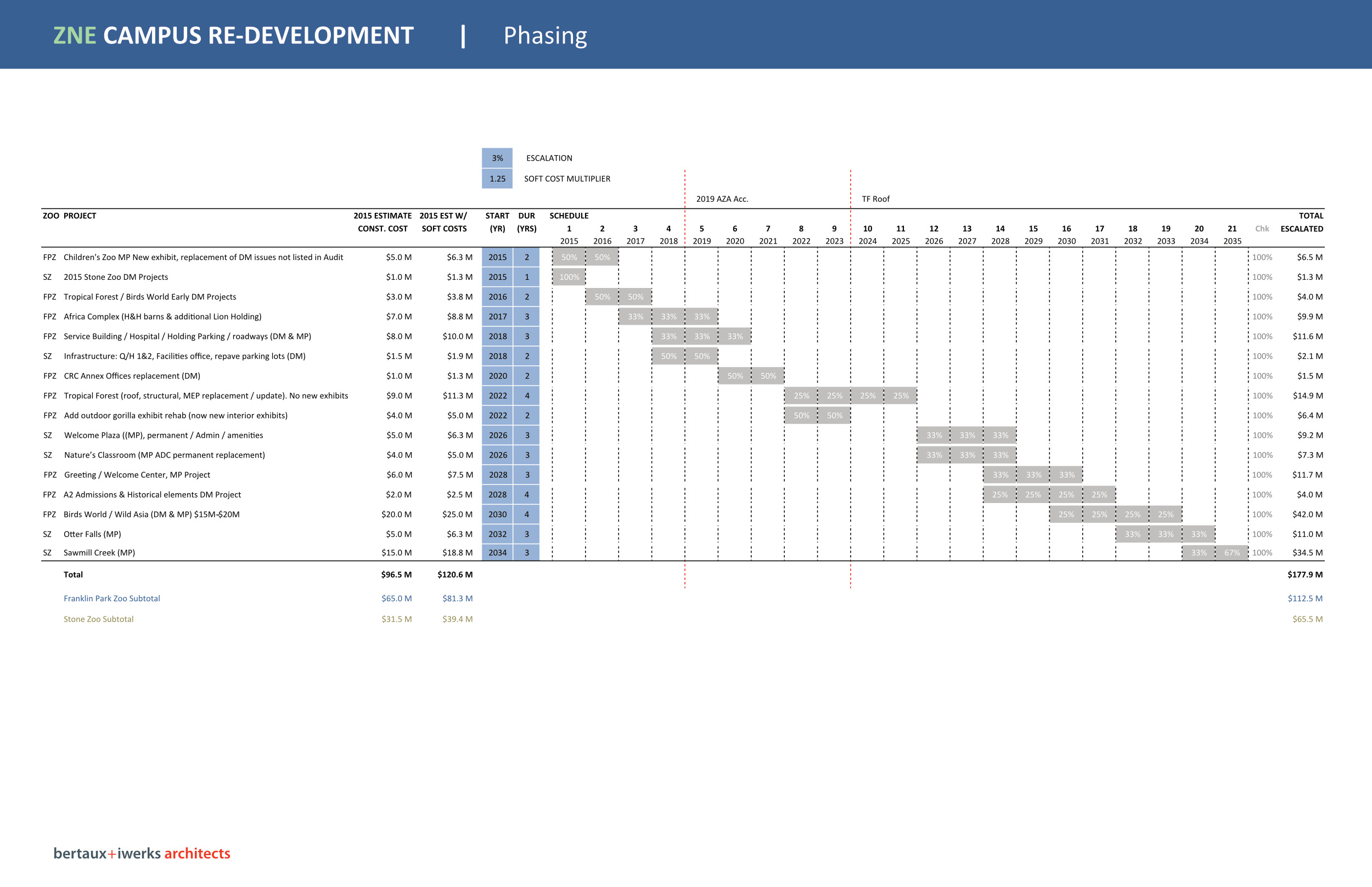Click the 2030 start year cell for Birds World
1372x887 pixels.
(x=497, y=515)
